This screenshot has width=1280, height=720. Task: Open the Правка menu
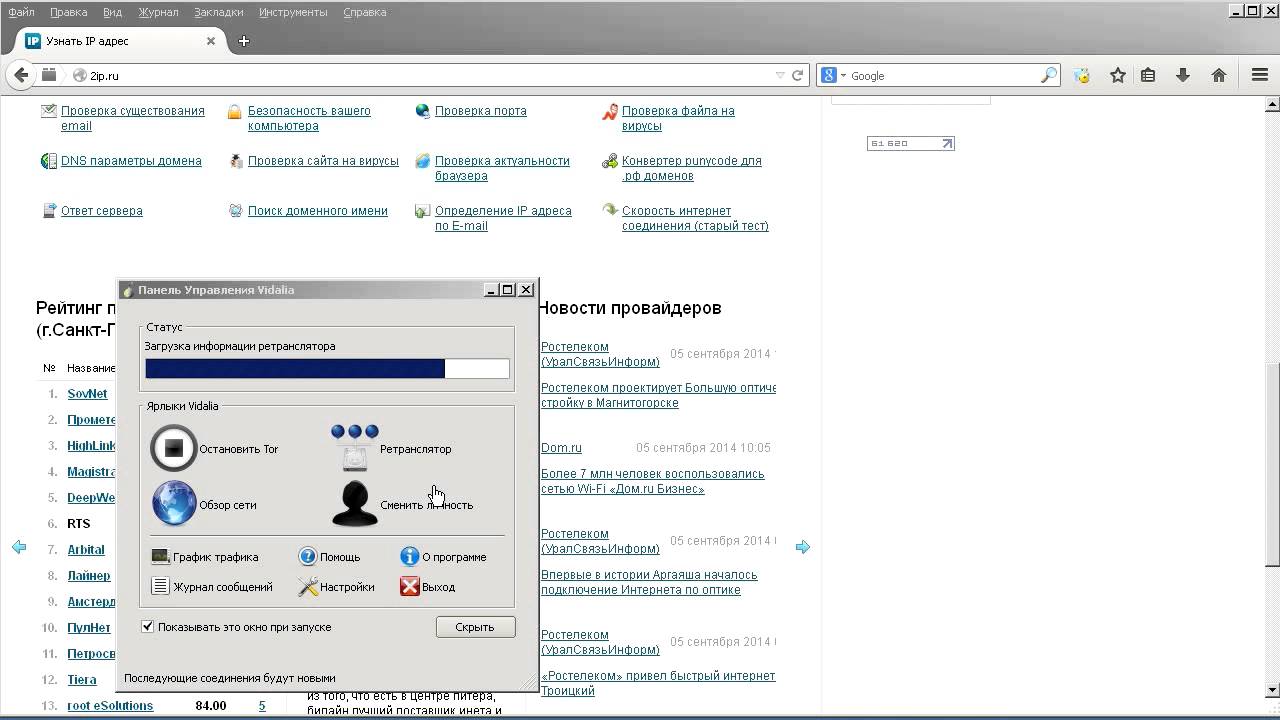pos(68,12)
